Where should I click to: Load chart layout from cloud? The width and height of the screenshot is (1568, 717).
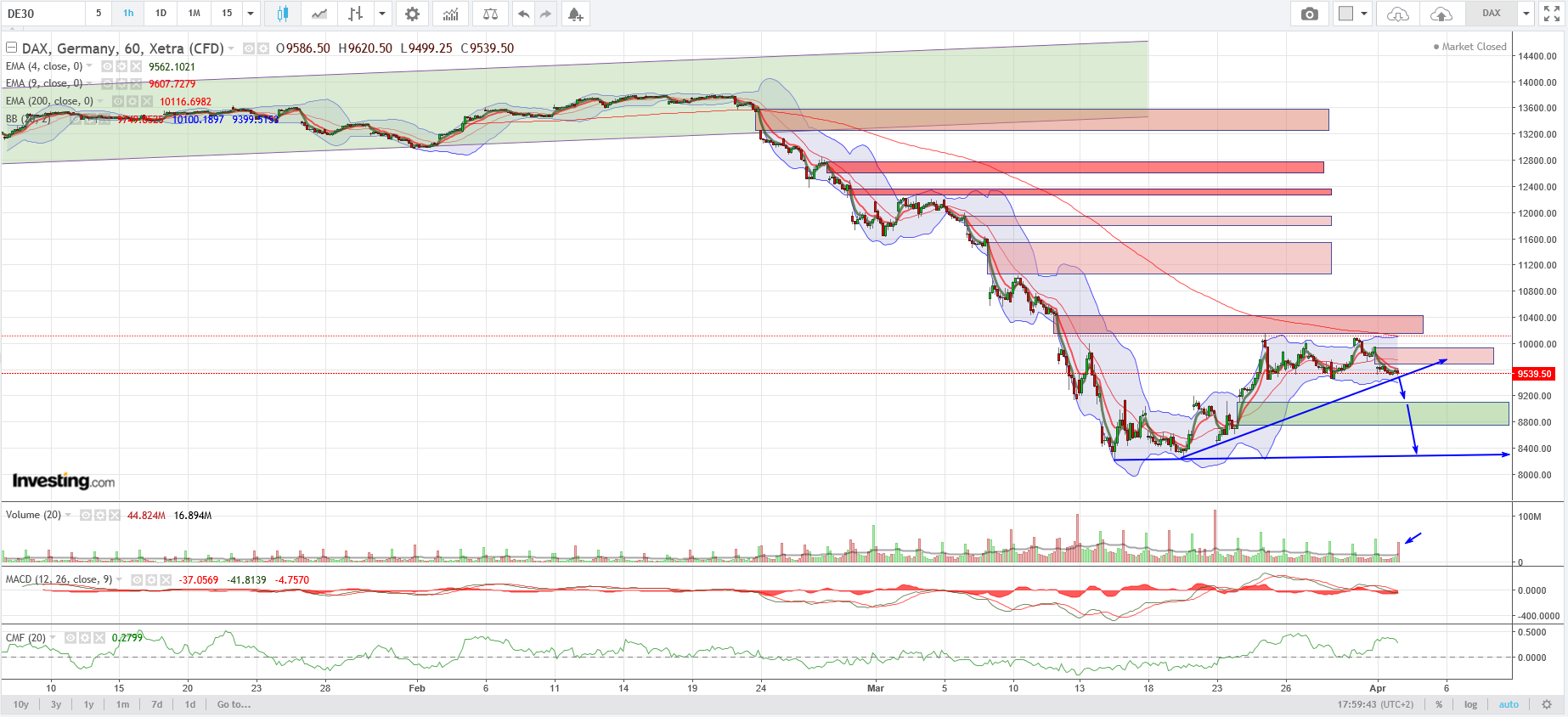pos(1398,14)
